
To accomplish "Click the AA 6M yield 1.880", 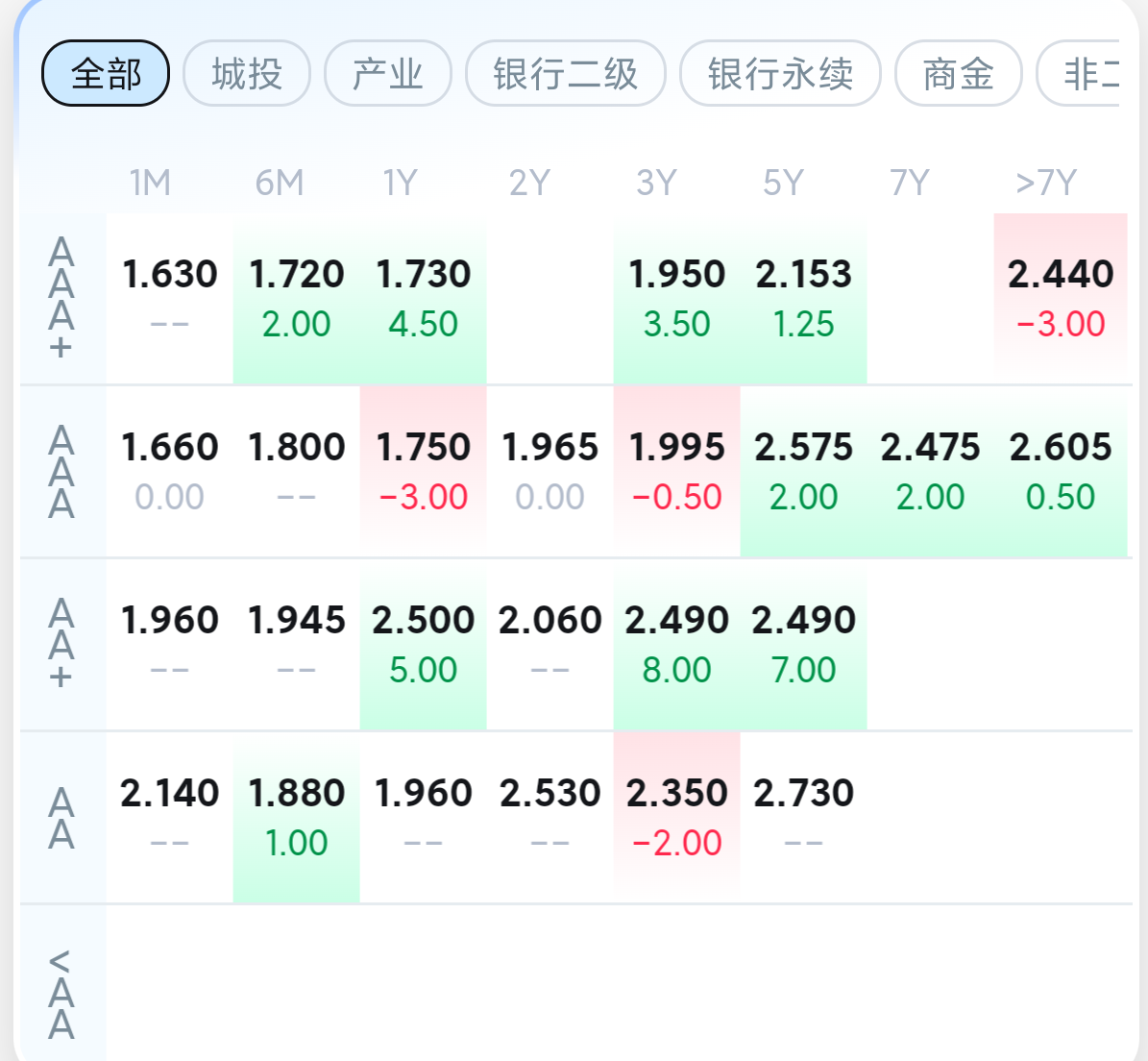I will coord(296,817).
